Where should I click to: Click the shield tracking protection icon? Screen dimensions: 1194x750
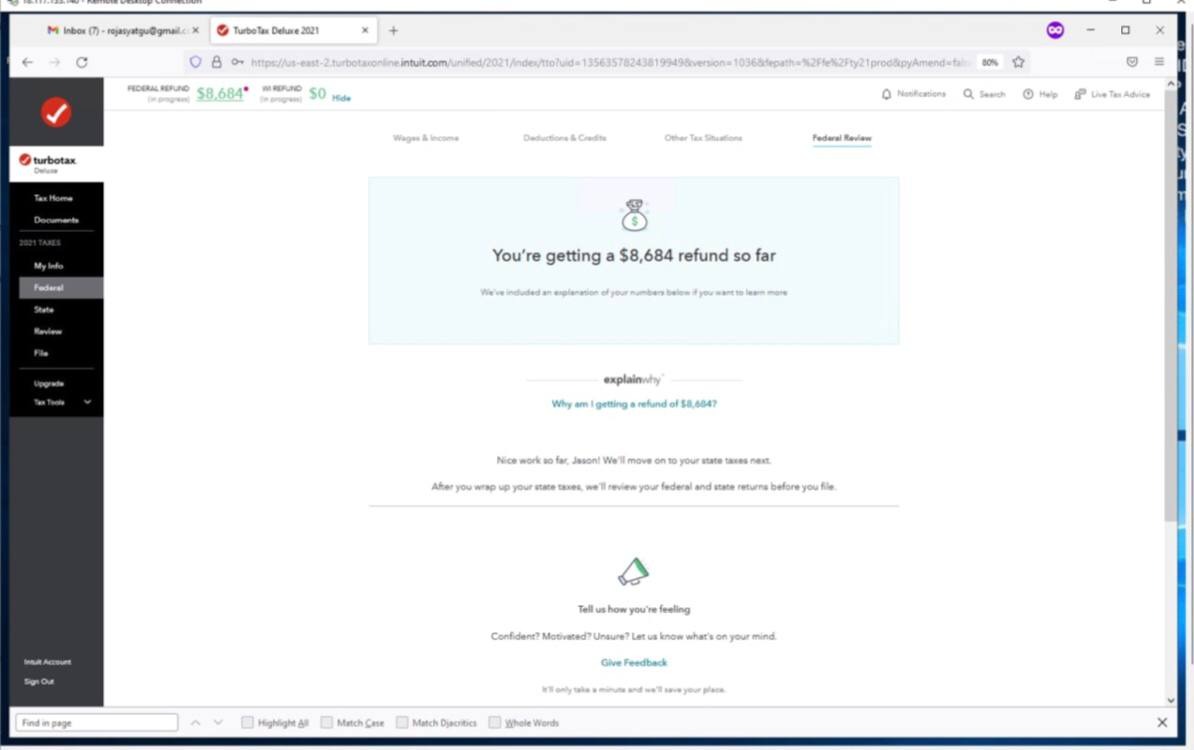pos(196,62)
